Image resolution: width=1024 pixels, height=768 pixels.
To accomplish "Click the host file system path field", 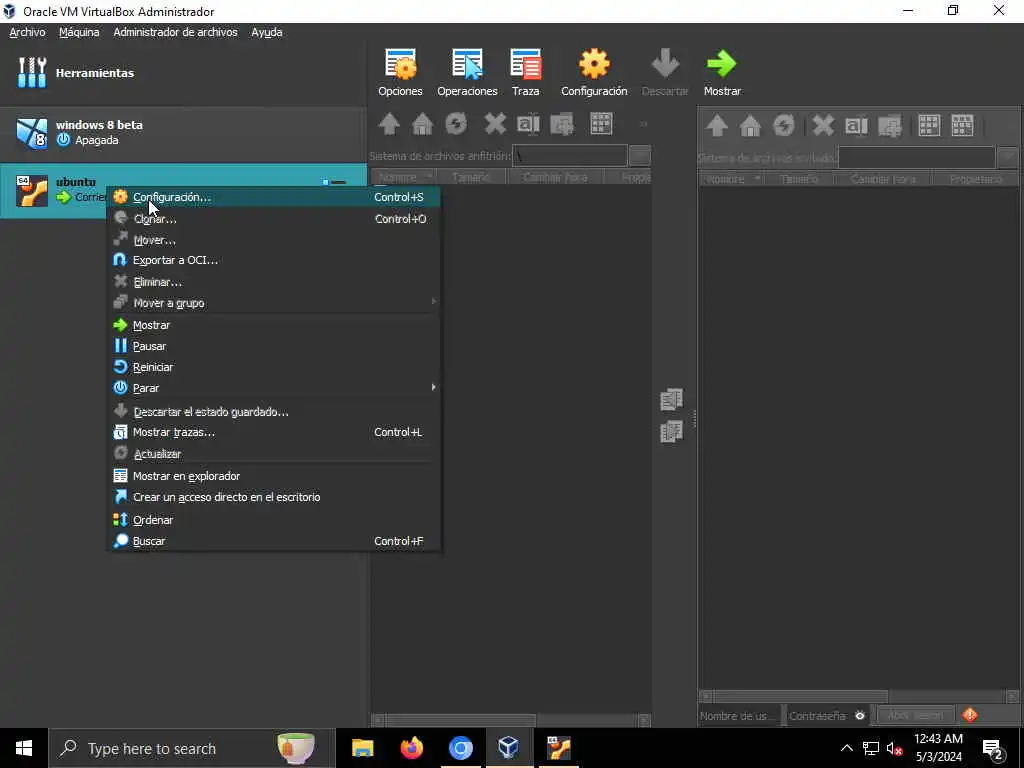I will [570, 155].
